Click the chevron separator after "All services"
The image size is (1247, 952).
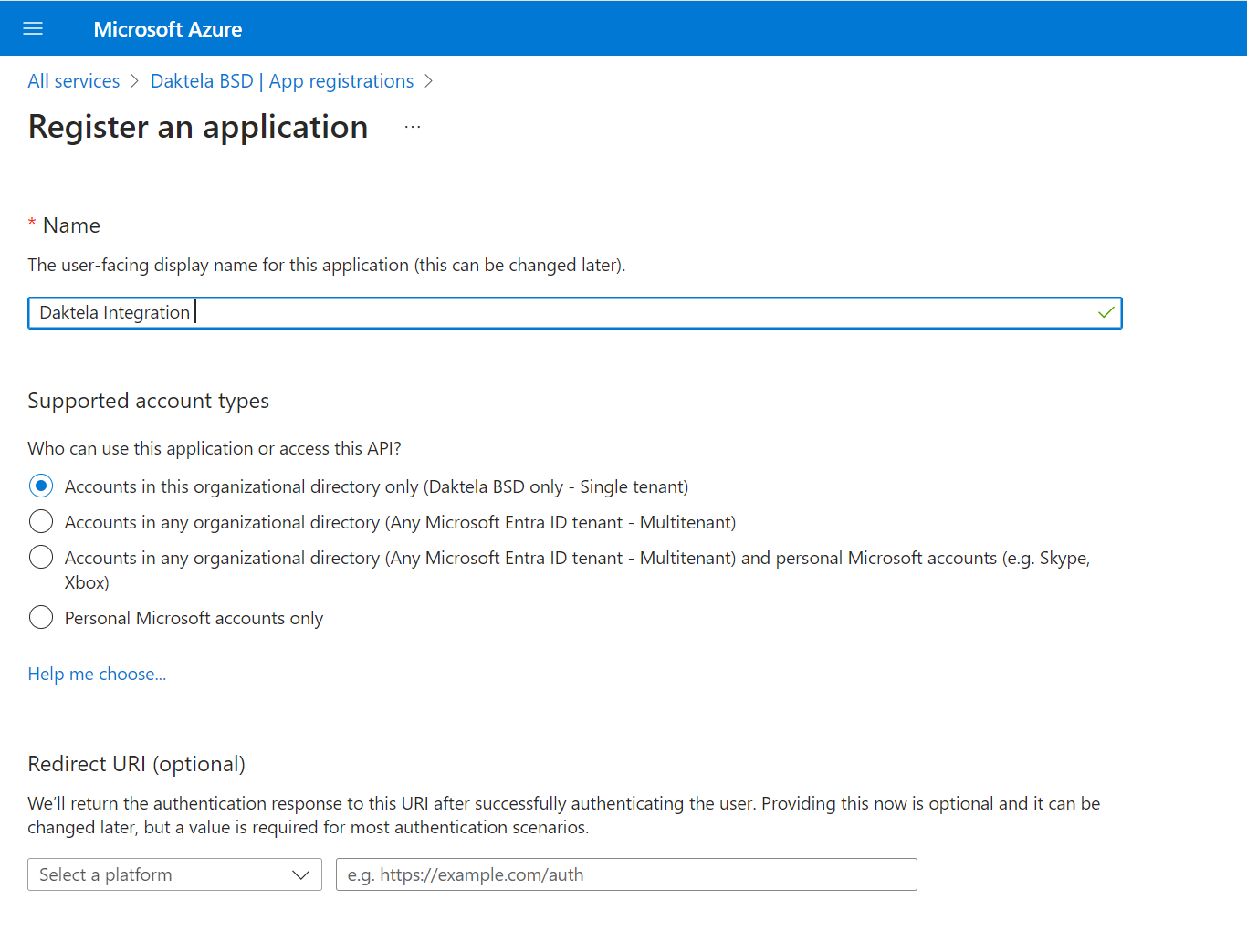134,80
